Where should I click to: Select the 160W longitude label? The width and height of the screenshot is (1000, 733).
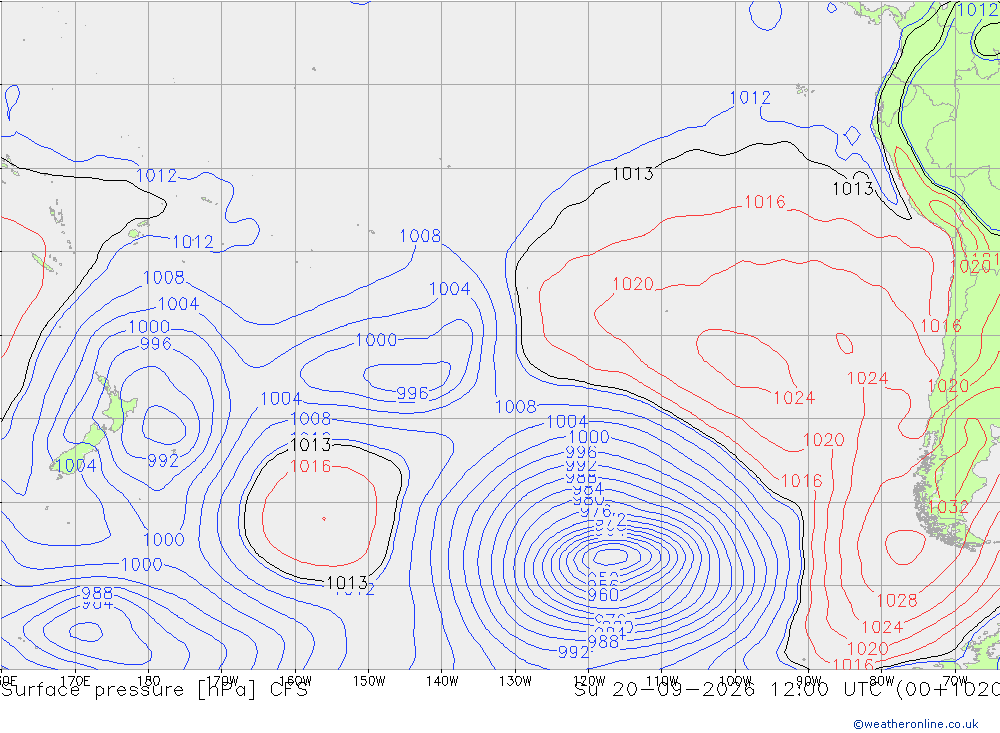tap(295, 681)
